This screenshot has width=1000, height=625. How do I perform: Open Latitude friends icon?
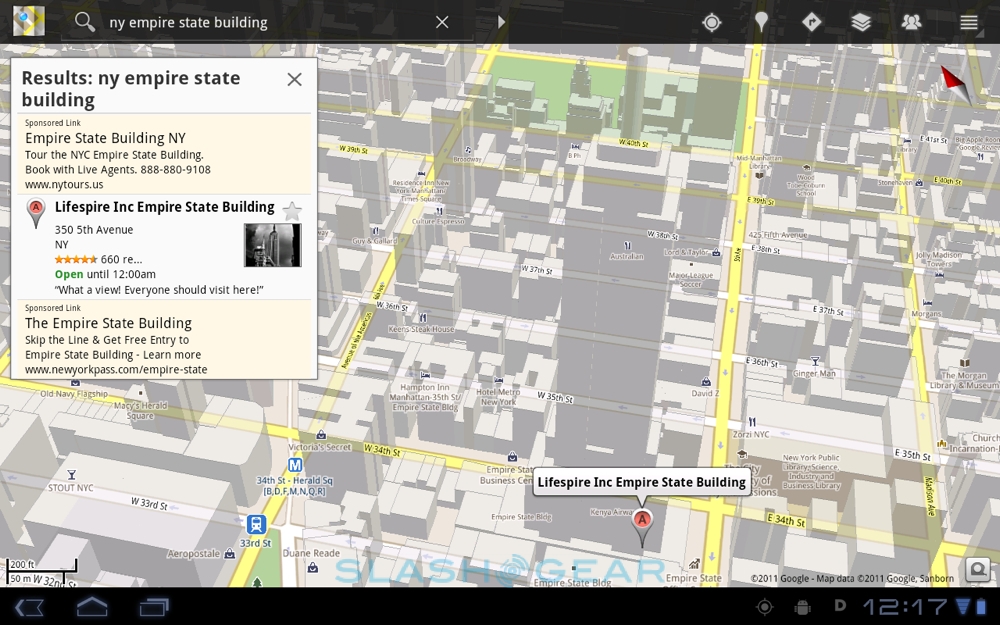point(911,22)
